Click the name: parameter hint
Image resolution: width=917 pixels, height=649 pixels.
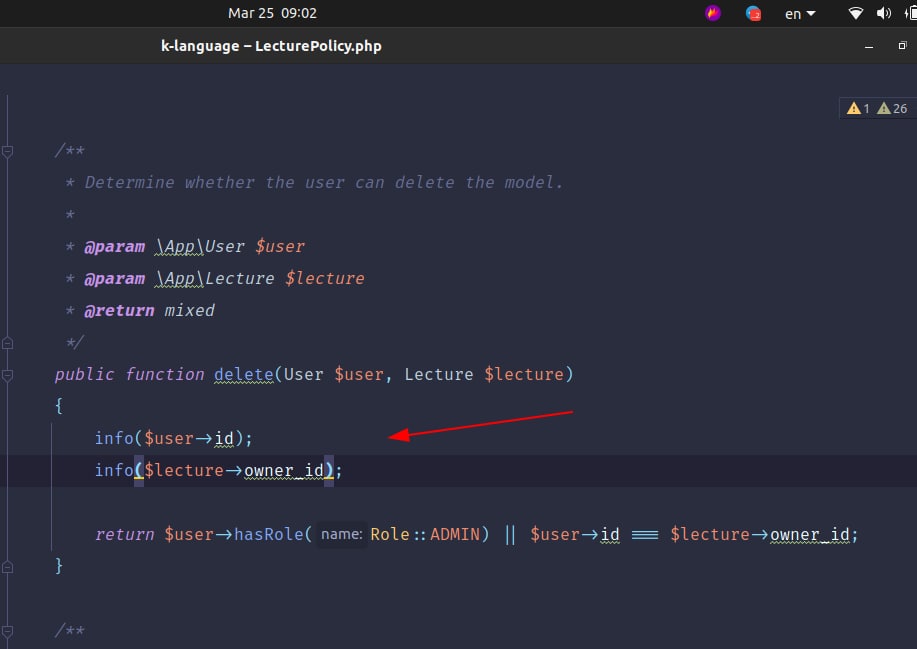pos(342,534)
